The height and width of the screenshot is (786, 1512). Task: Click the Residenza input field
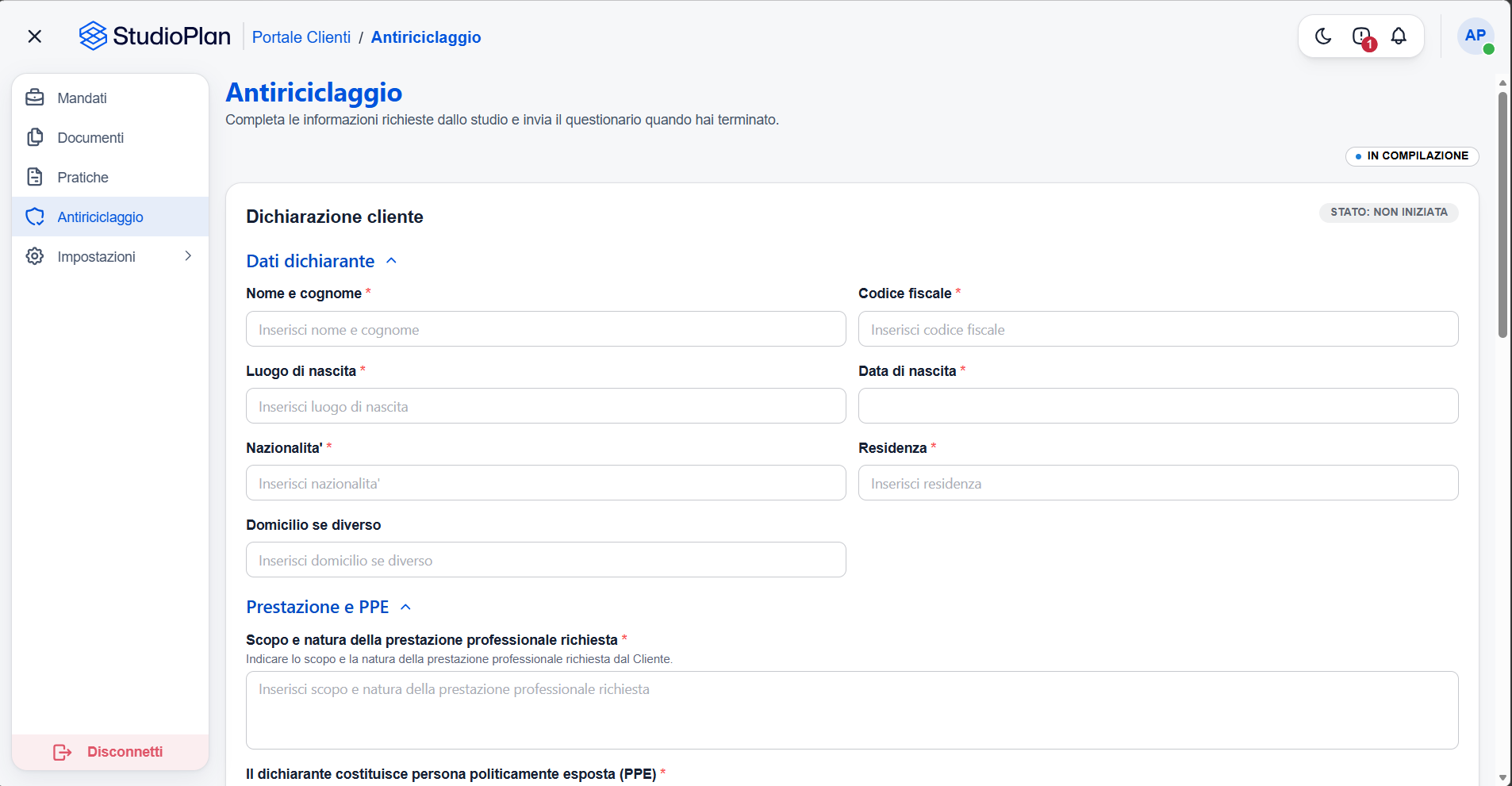[1158, 483]
